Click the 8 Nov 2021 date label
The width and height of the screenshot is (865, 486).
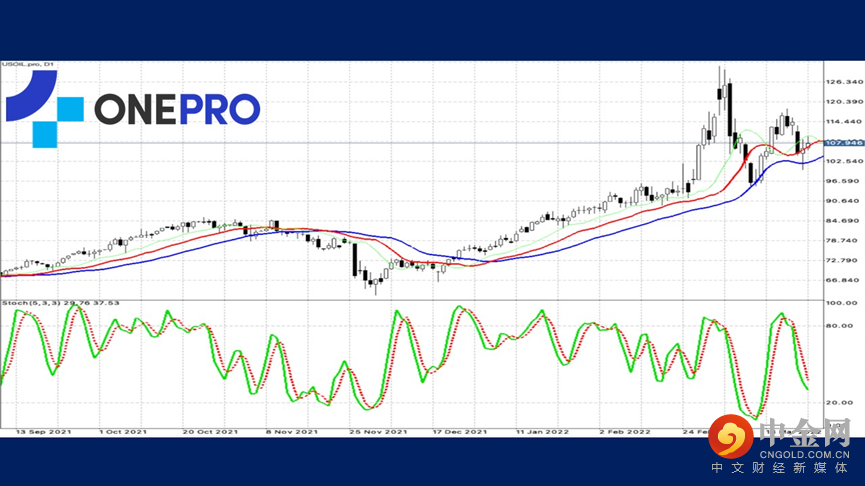tap(292, 432)
